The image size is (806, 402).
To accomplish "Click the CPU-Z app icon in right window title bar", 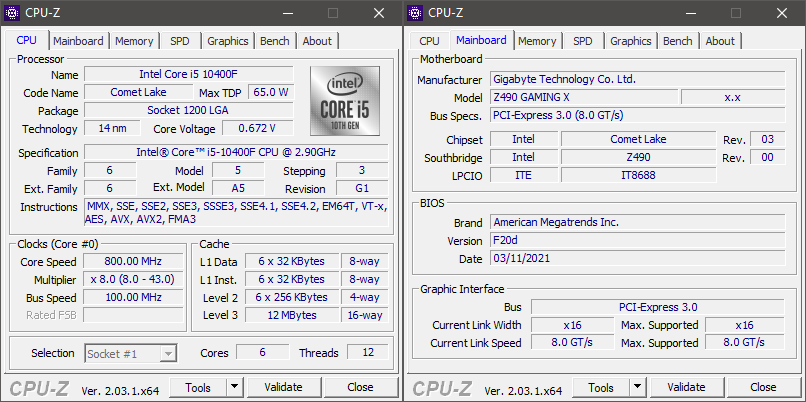I will click(x=415, y=13).
